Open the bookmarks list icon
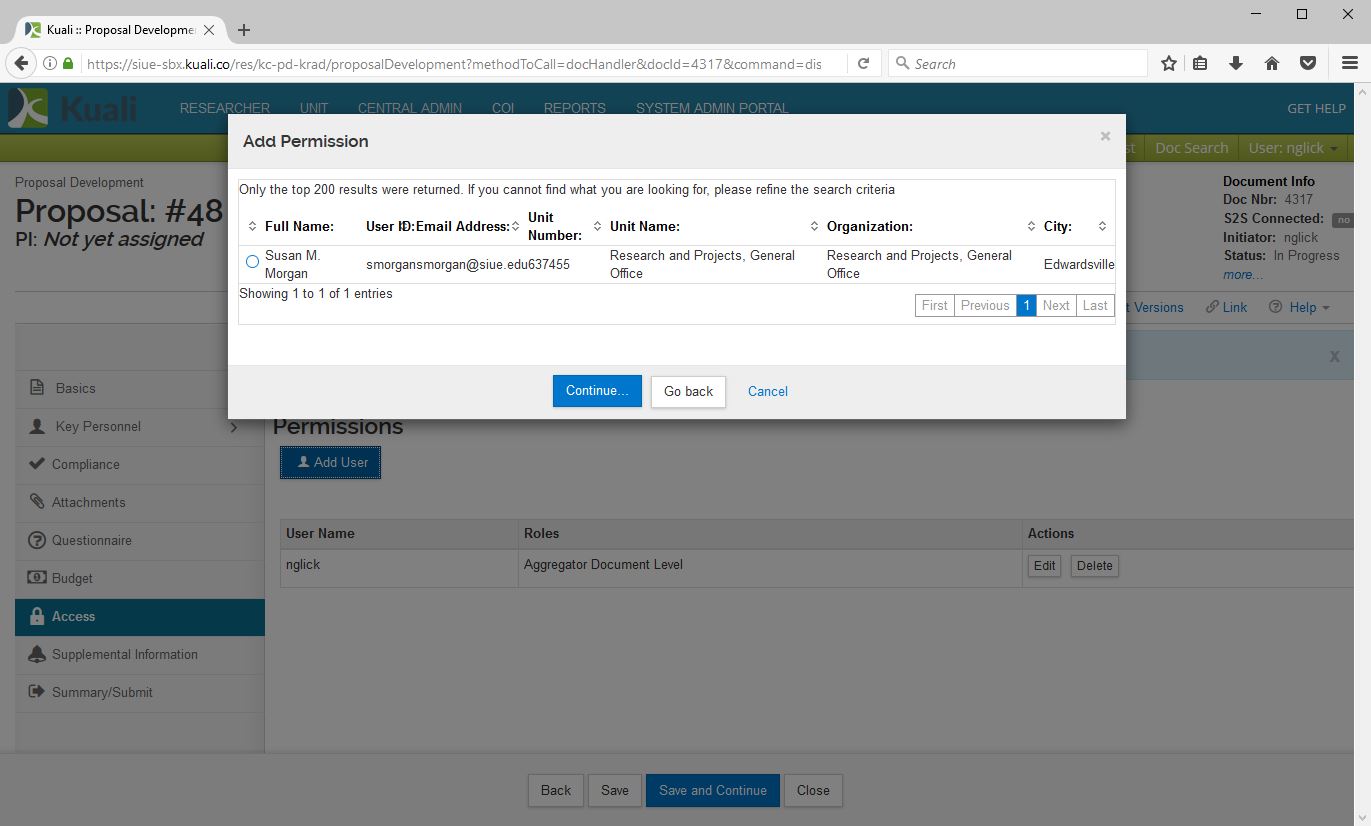 pos(1200,64)
